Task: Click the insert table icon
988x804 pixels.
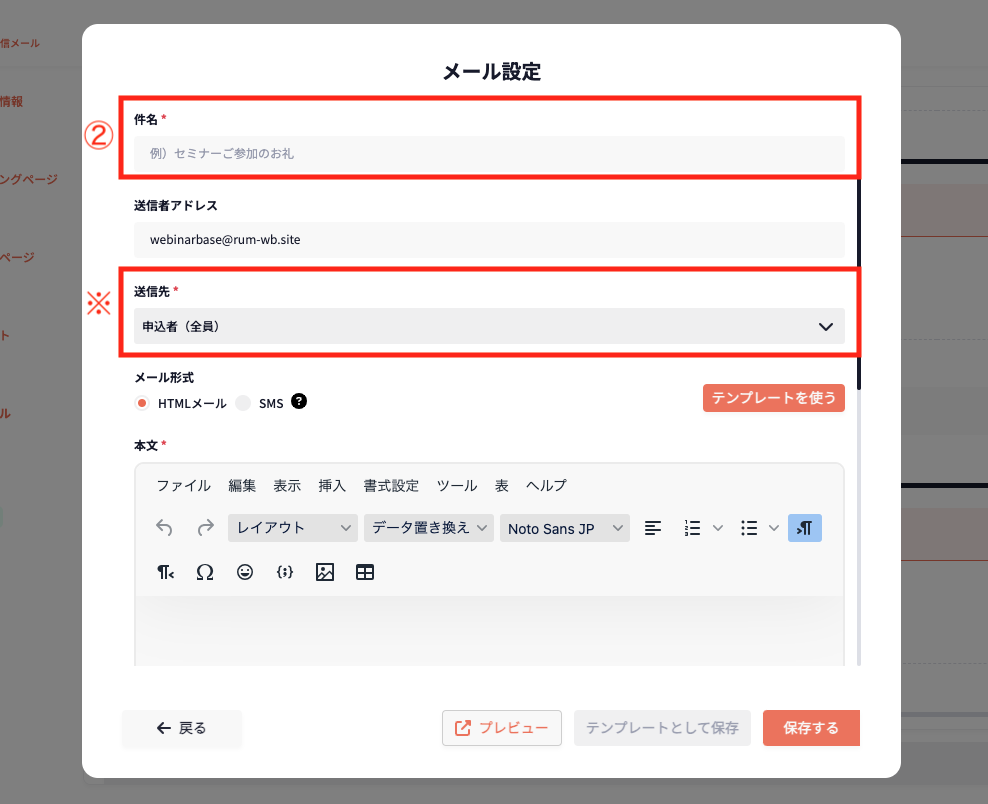Action: point(365,572)
